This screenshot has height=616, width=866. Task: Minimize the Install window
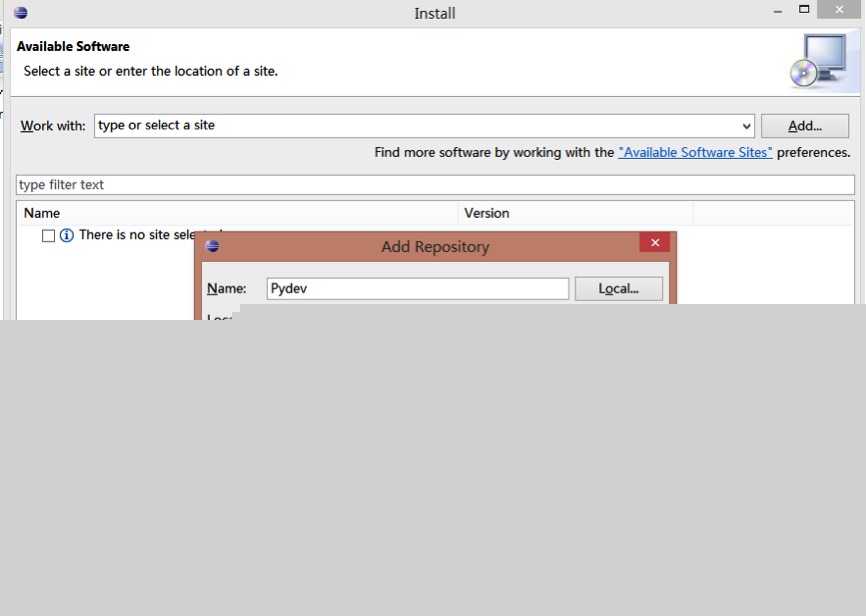coord(778,11)
